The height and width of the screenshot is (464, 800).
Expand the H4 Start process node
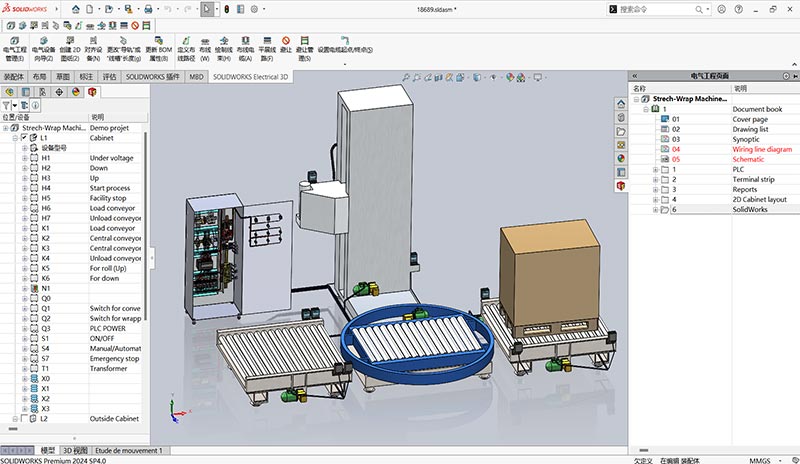[x=24, y=188]
